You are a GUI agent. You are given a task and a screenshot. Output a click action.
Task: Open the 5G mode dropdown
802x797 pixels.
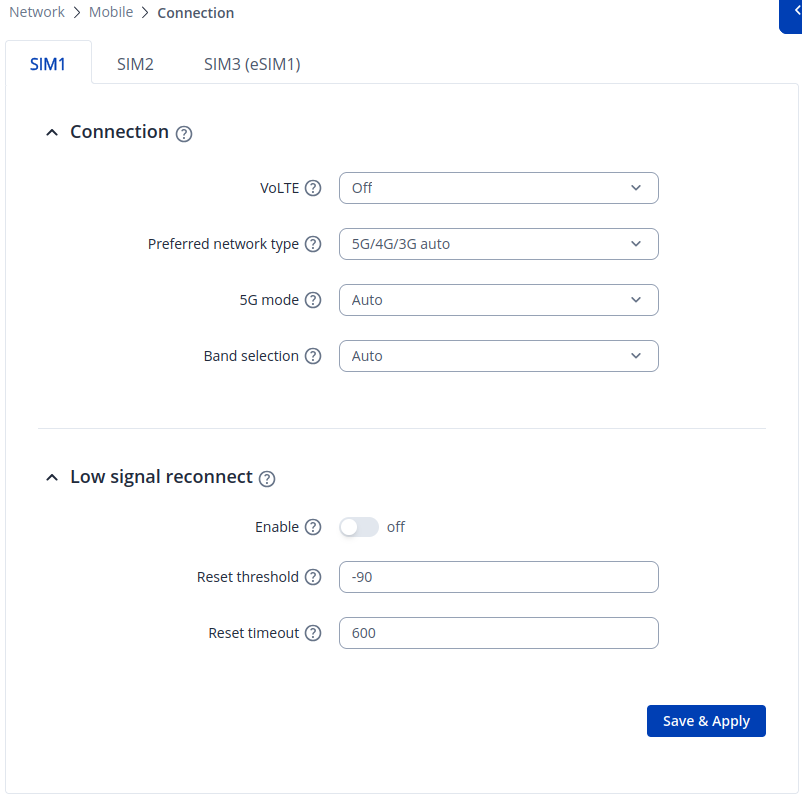point(498,300)
